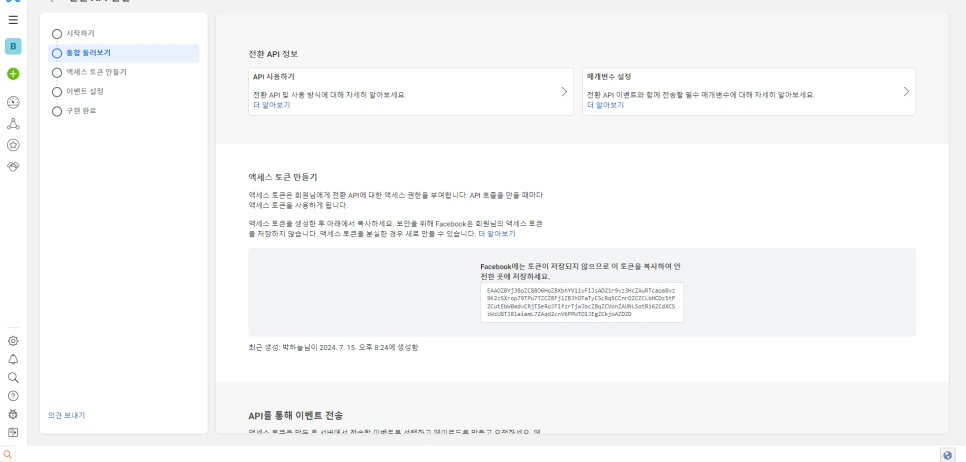The width and height of the screenshot is (966, 462).
Task: Click 더 알아보기 under API 사용하기
Action: point(272,105)
